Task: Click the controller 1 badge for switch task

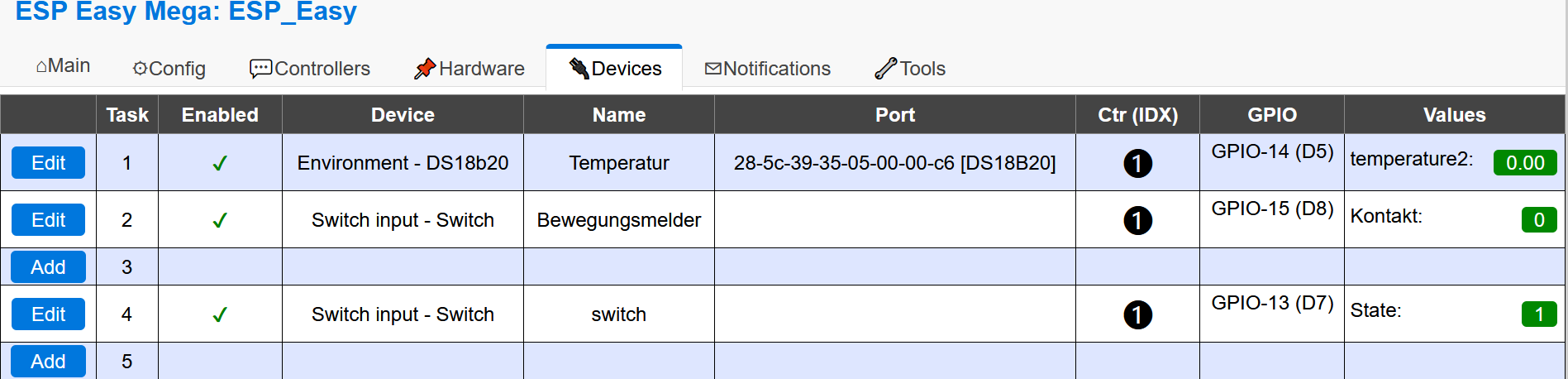Action: pos(1137,314)
